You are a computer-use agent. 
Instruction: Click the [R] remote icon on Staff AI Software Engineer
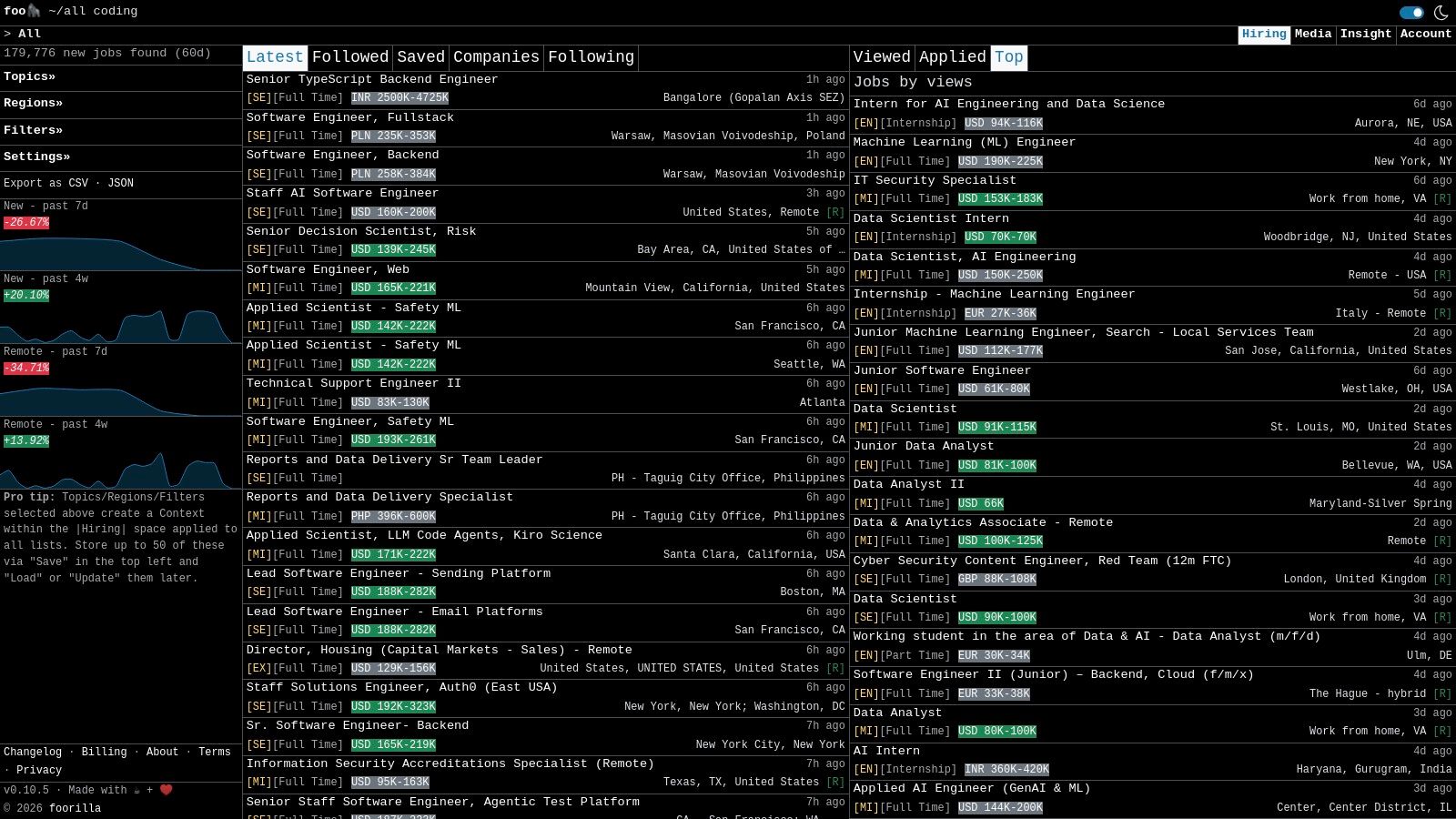click(834, 212)
